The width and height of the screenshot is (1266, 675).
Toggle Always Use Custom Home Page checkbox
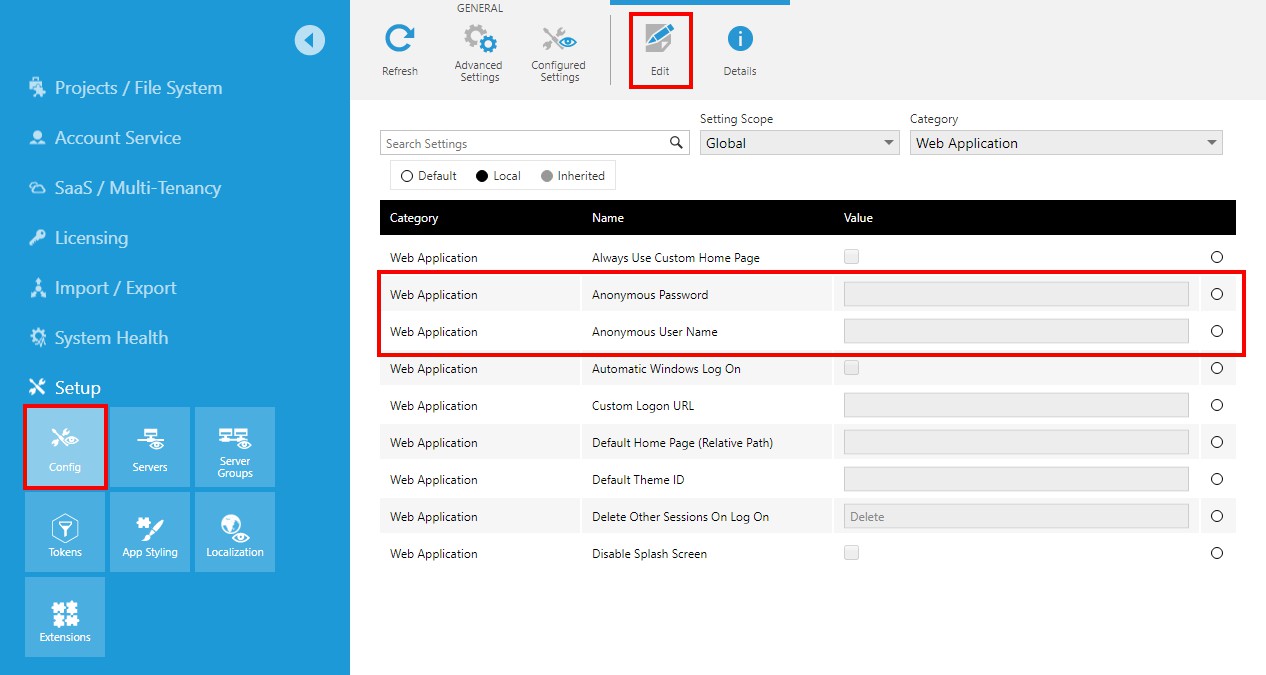(x=851, y=256)
